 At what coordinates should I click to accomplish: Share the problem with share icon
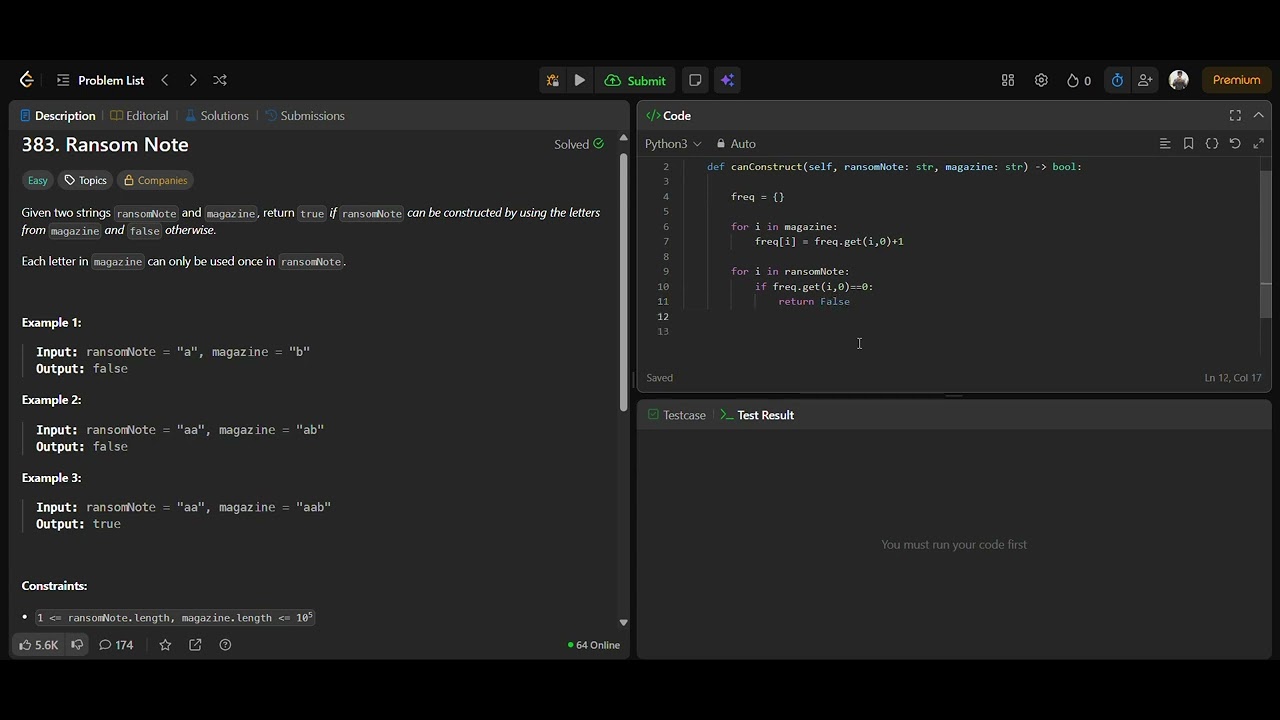[195, 645]
